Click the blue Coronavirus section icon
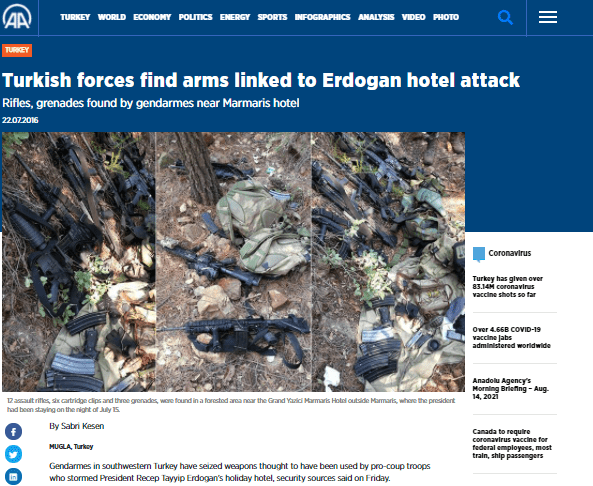This screenshot has width=593, height=486. point(479,254)
